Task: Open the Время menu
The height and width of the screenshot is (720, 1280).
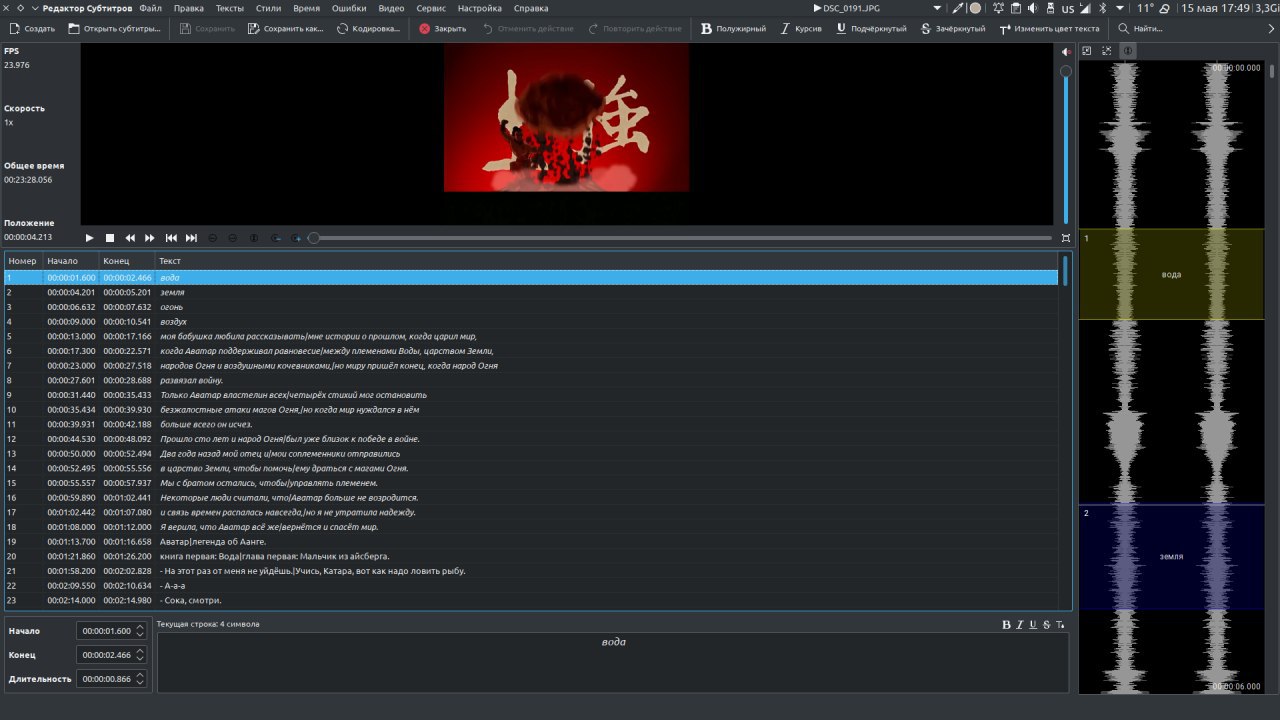Action: (307, 8)
